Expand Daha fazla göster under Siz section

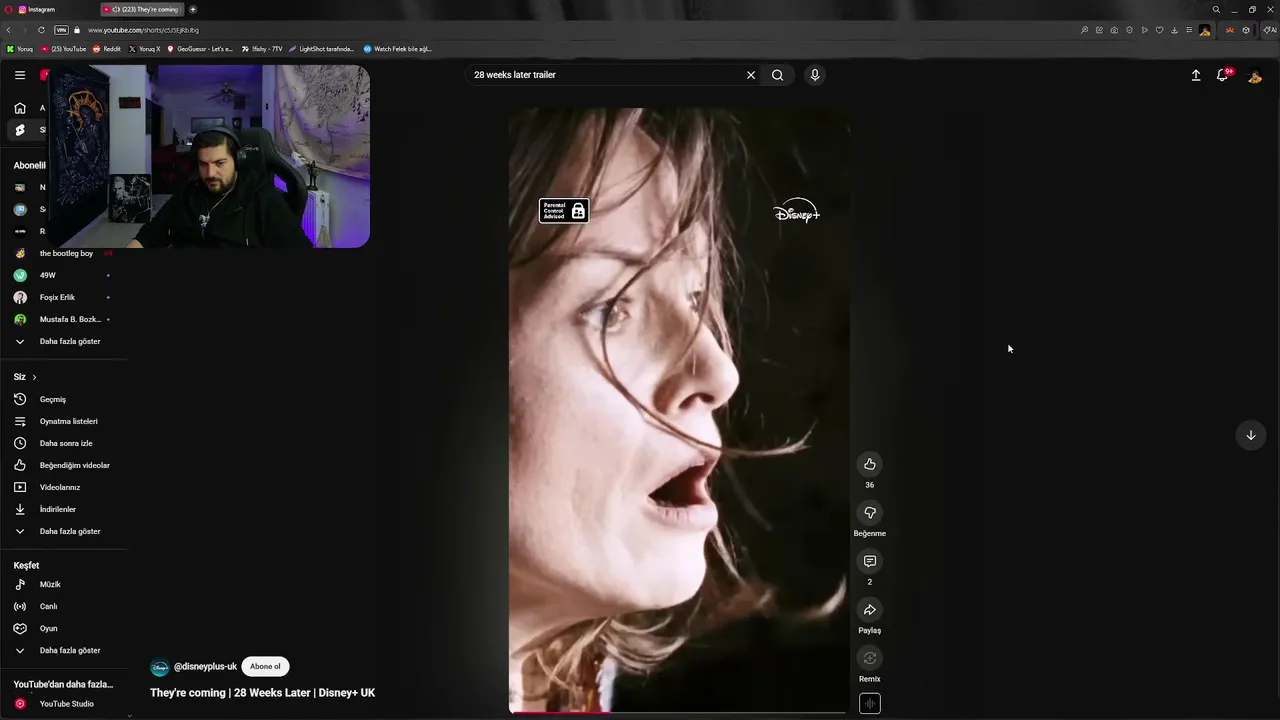(64, 531)
